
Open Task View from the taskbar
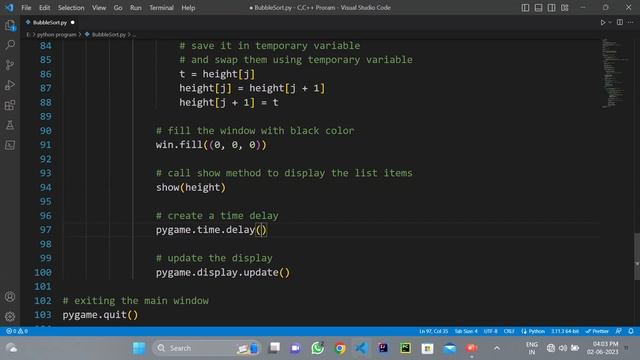(x=274, y=348)
